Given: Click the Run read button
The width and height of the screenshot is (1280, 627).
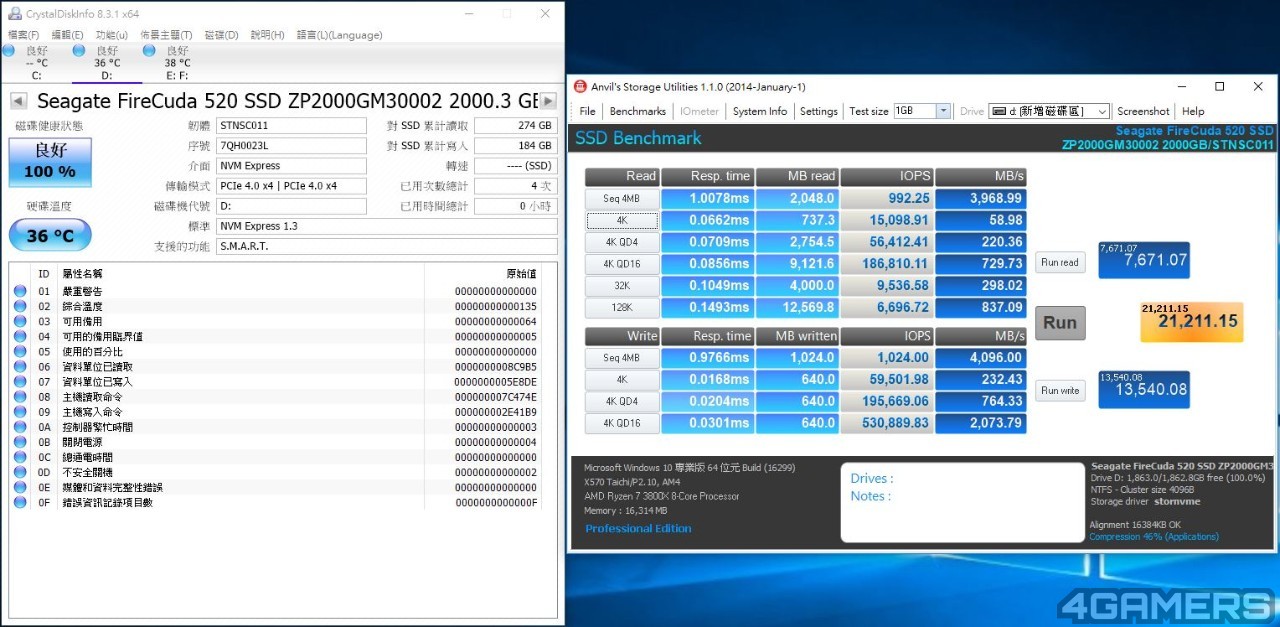Looking at the screenshot, I should [x=1060, y=262].
